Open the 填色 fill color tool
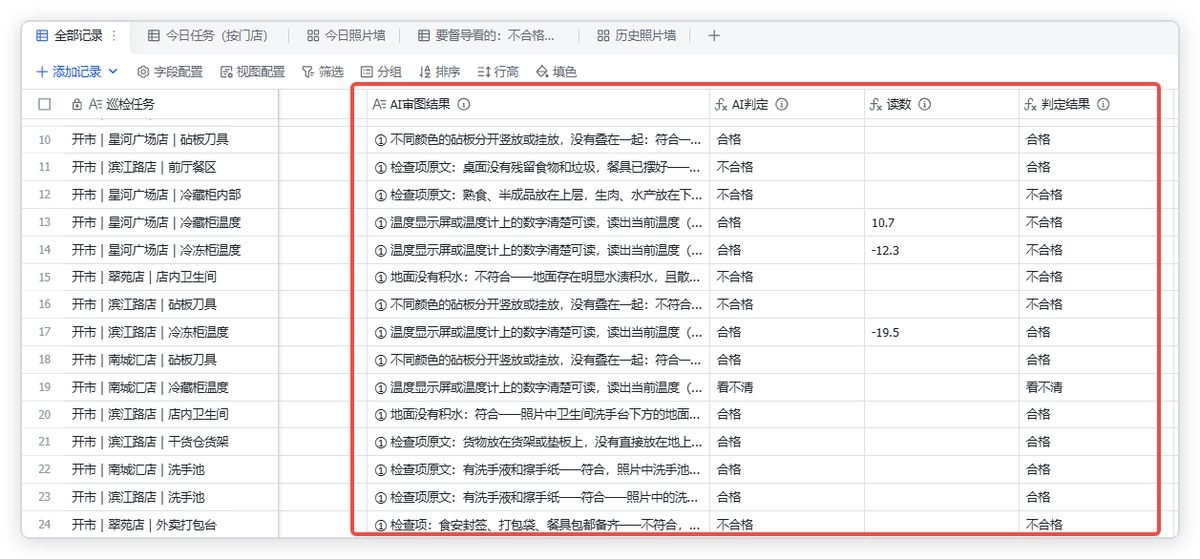The image size is (1200, 559). [557, 72]
